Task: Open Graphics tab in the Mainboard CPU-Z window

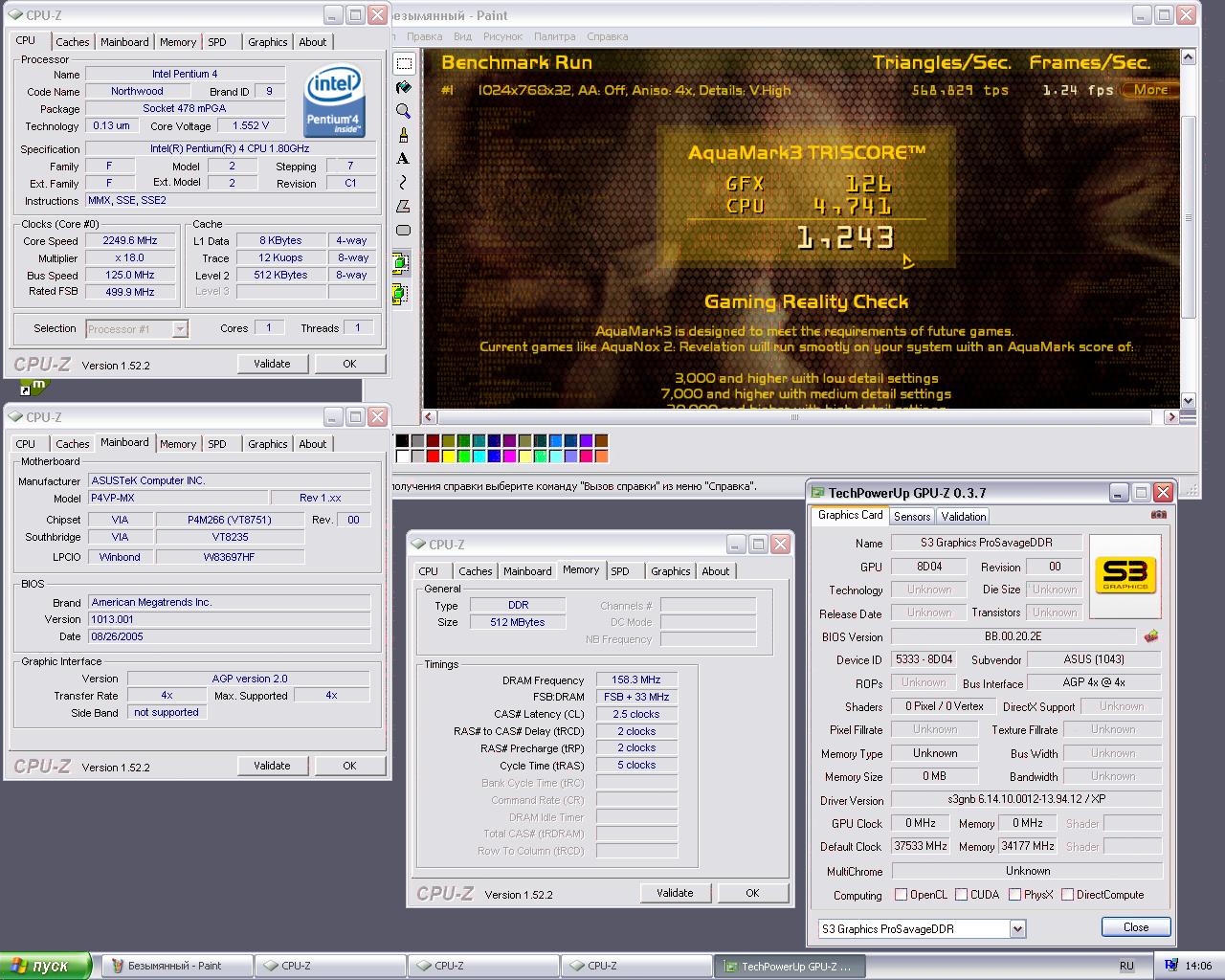Action: [x=267, y=444]
